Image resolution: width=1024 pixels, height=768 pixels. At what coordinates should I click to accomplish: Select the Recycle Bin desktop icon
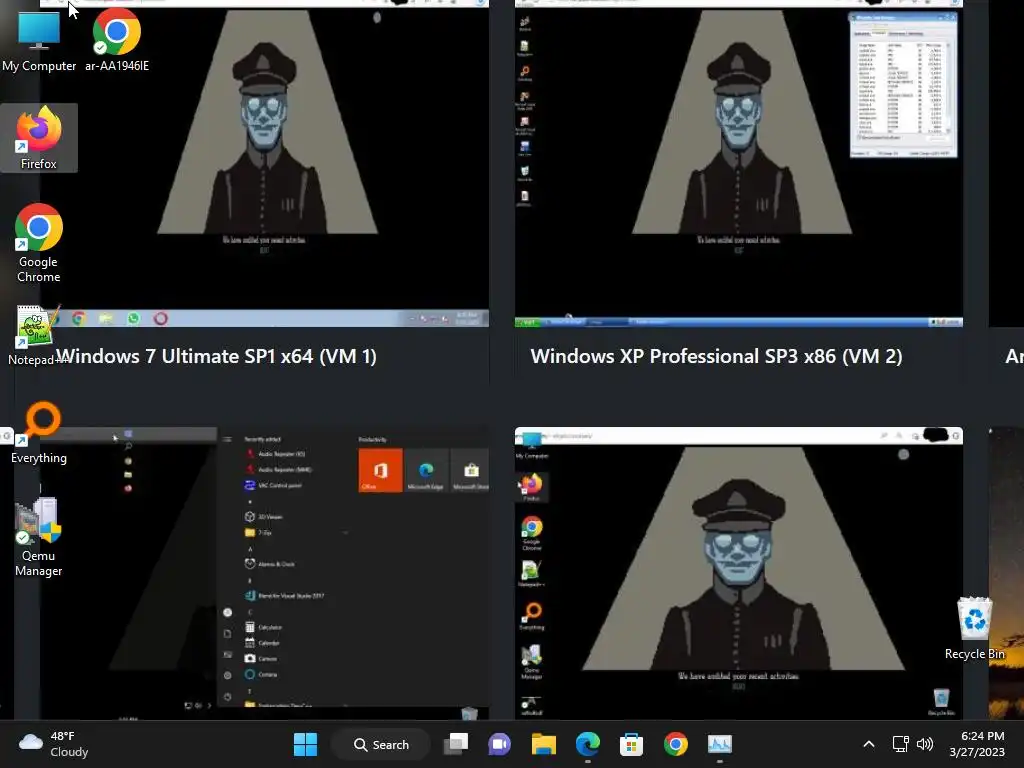[974, 628]
